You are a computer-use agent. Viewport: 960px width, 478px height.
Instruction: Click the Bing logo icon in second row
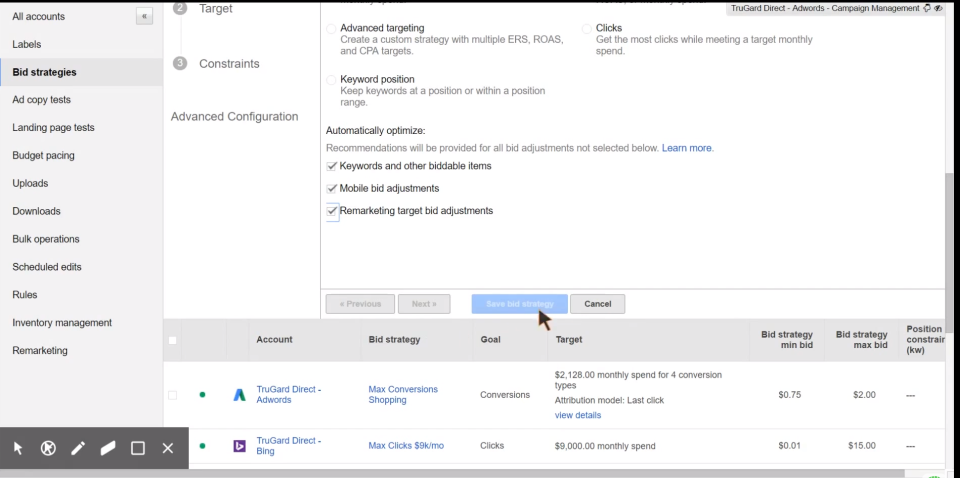click(x=240, y=446)
